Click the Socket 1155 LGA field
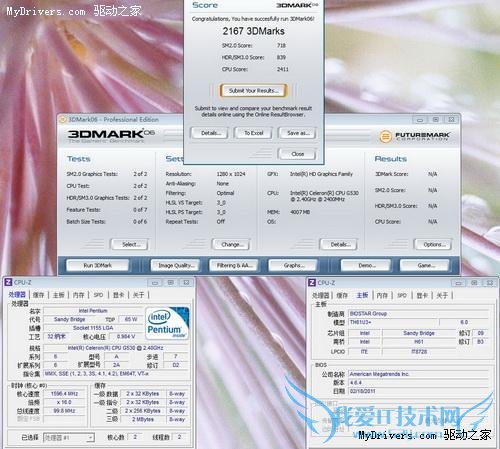500x449 pixels. click(93, 328)
